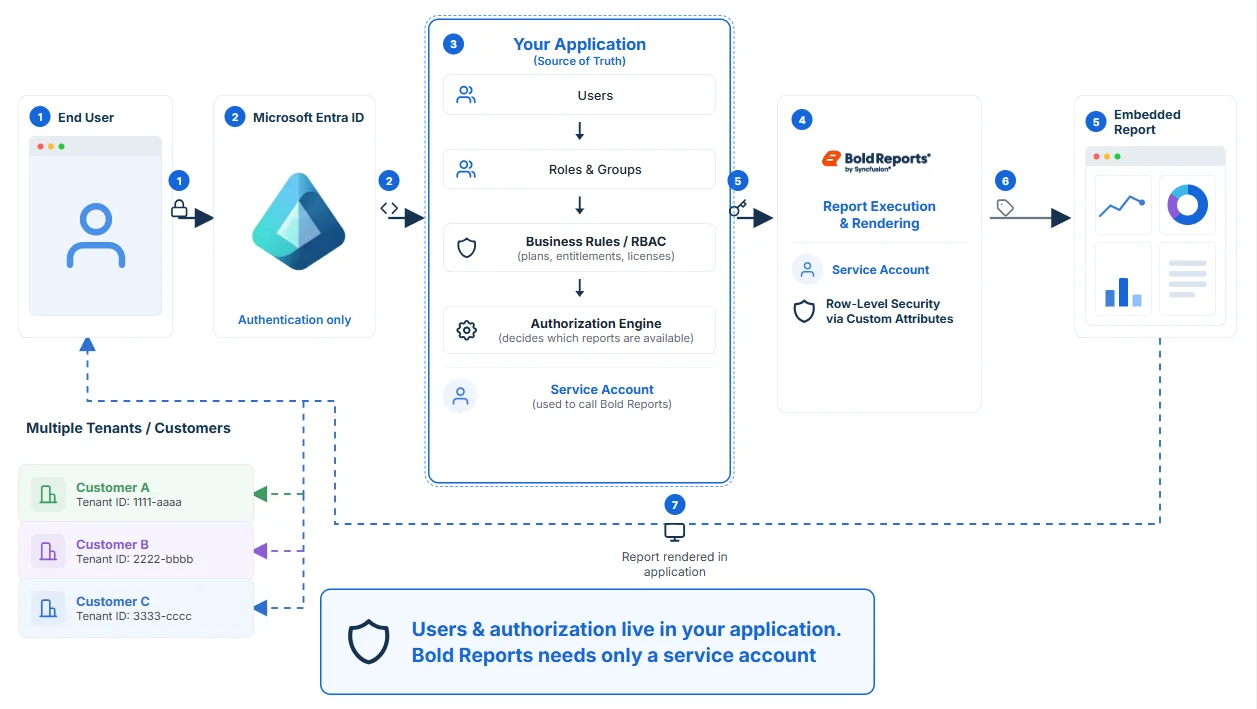Click the red dot in End User browser window

(x=41, y=146)
